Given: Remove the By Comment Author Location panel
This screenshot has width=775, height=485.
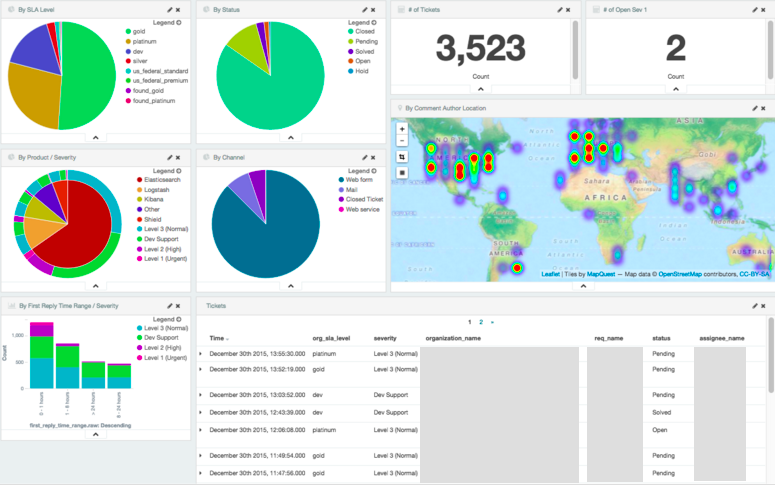Looking at the screenshot, I should tap(763, 108).
